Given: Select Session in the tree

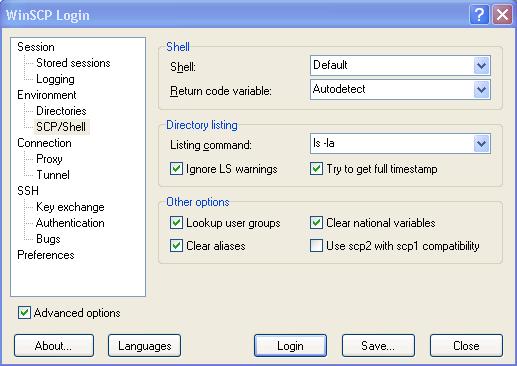Looking at the screenshot, I should (36, 47).
